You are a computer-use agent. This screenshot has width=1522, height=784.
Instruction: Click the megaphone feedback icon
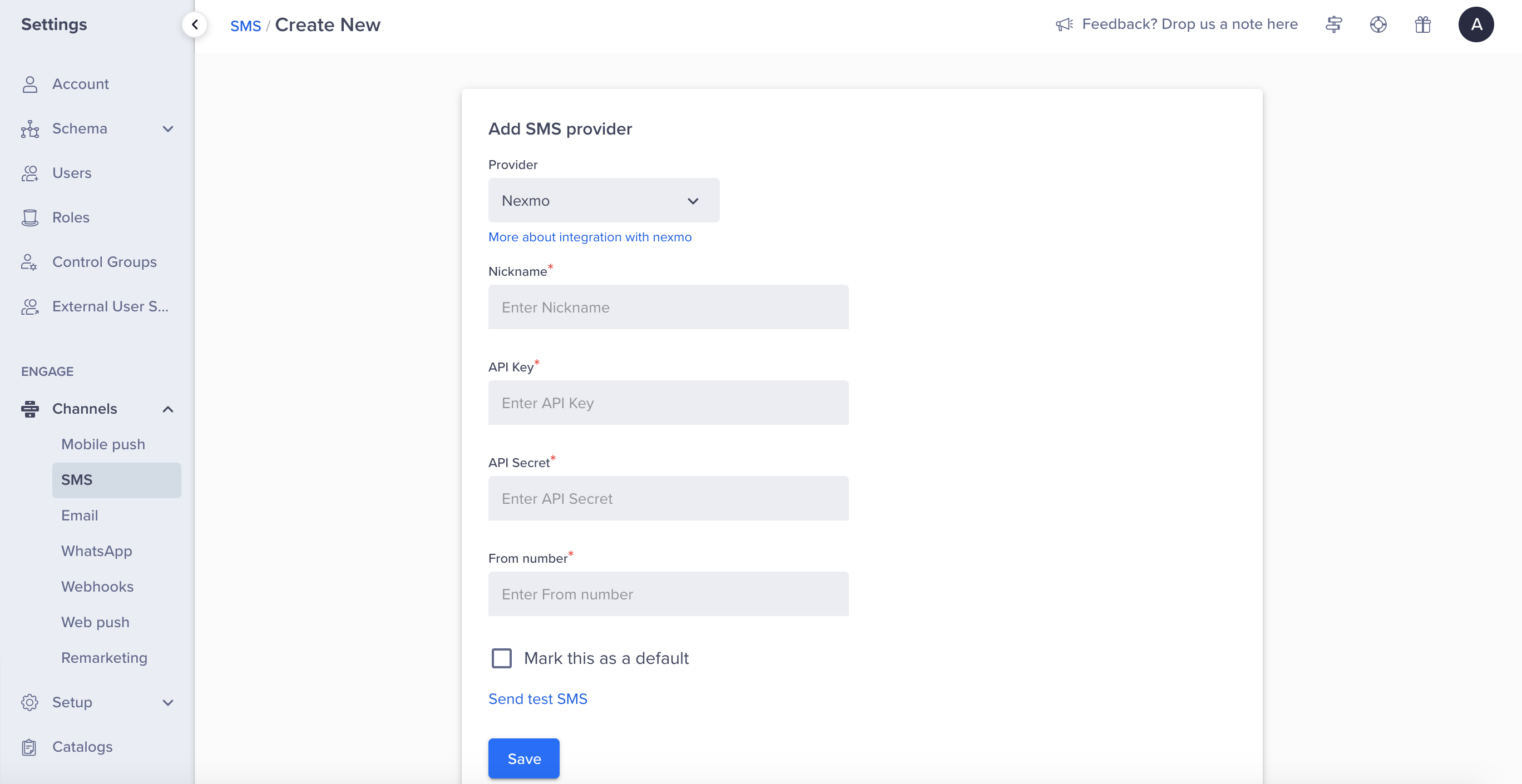point(1064,24)
